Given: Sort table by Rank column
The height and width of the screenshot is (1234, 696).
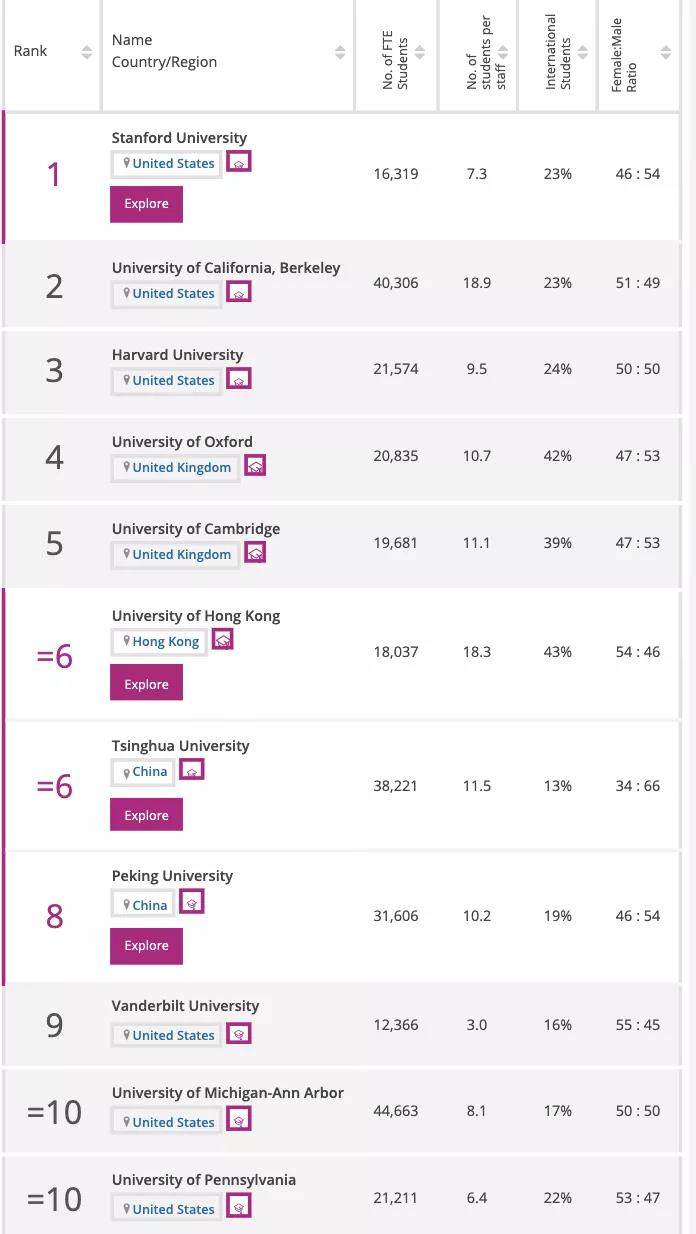Looking at the screenshot, I should pos(86,52).
